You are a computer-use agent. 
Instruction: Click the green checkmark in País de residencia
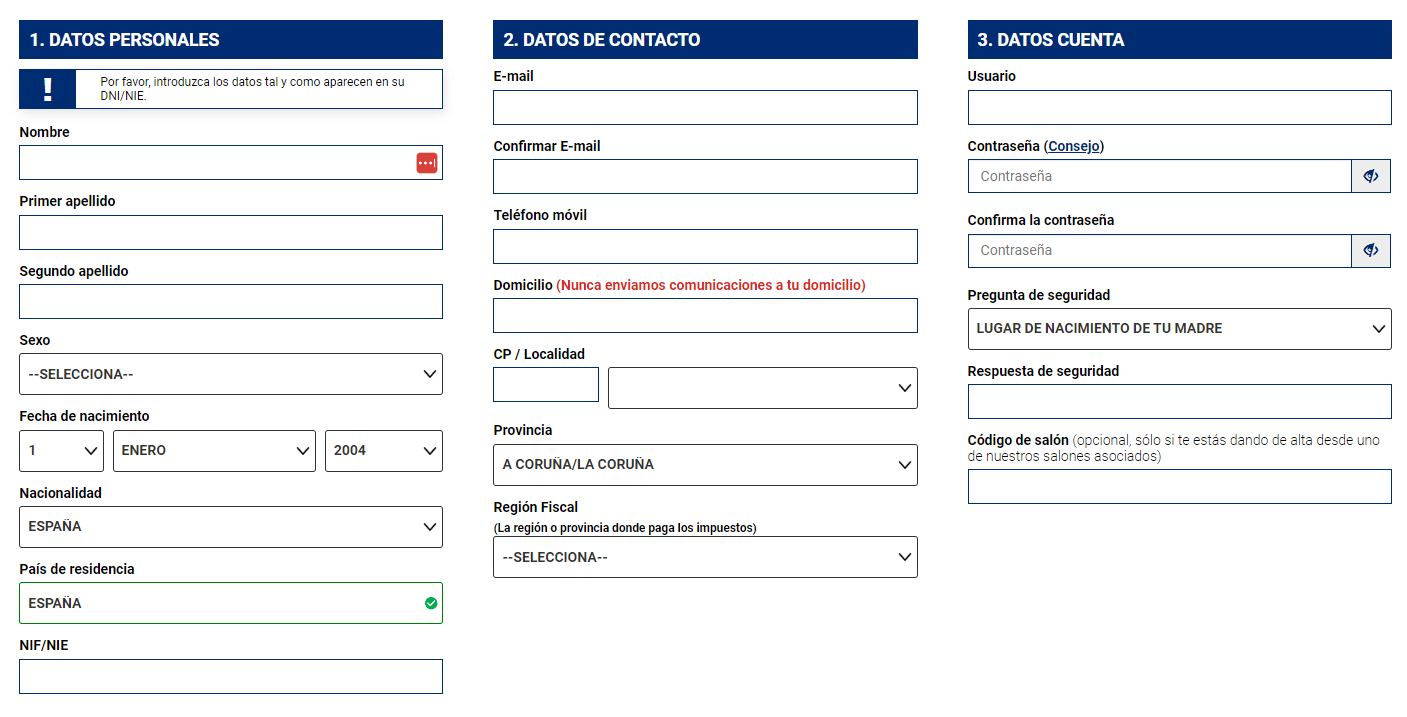pyautogui.click(x=430, y=603)
